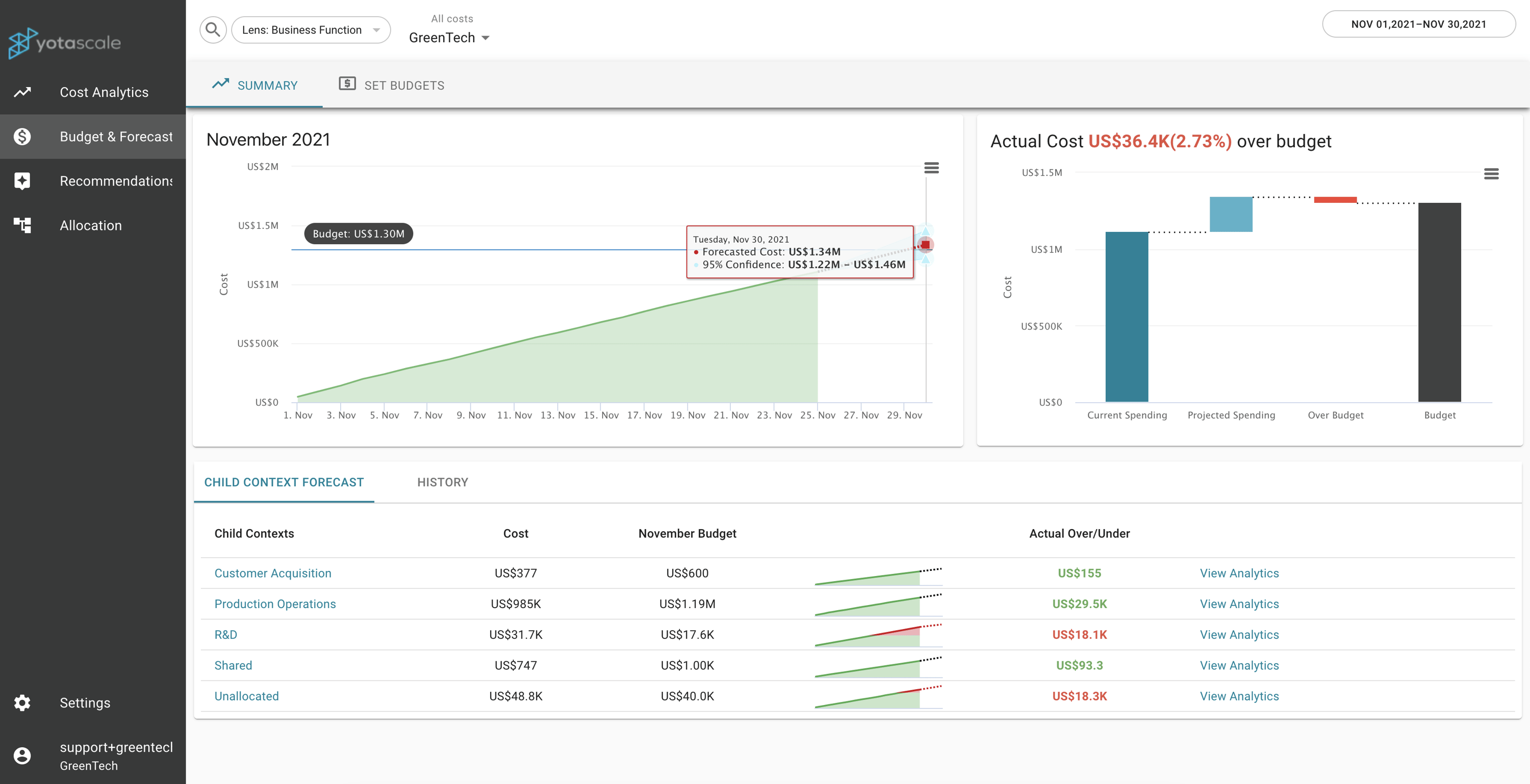Click the user profile icon for GreenTech
The height and width of the screenshot is (784, 1530).
coord(22,754)
